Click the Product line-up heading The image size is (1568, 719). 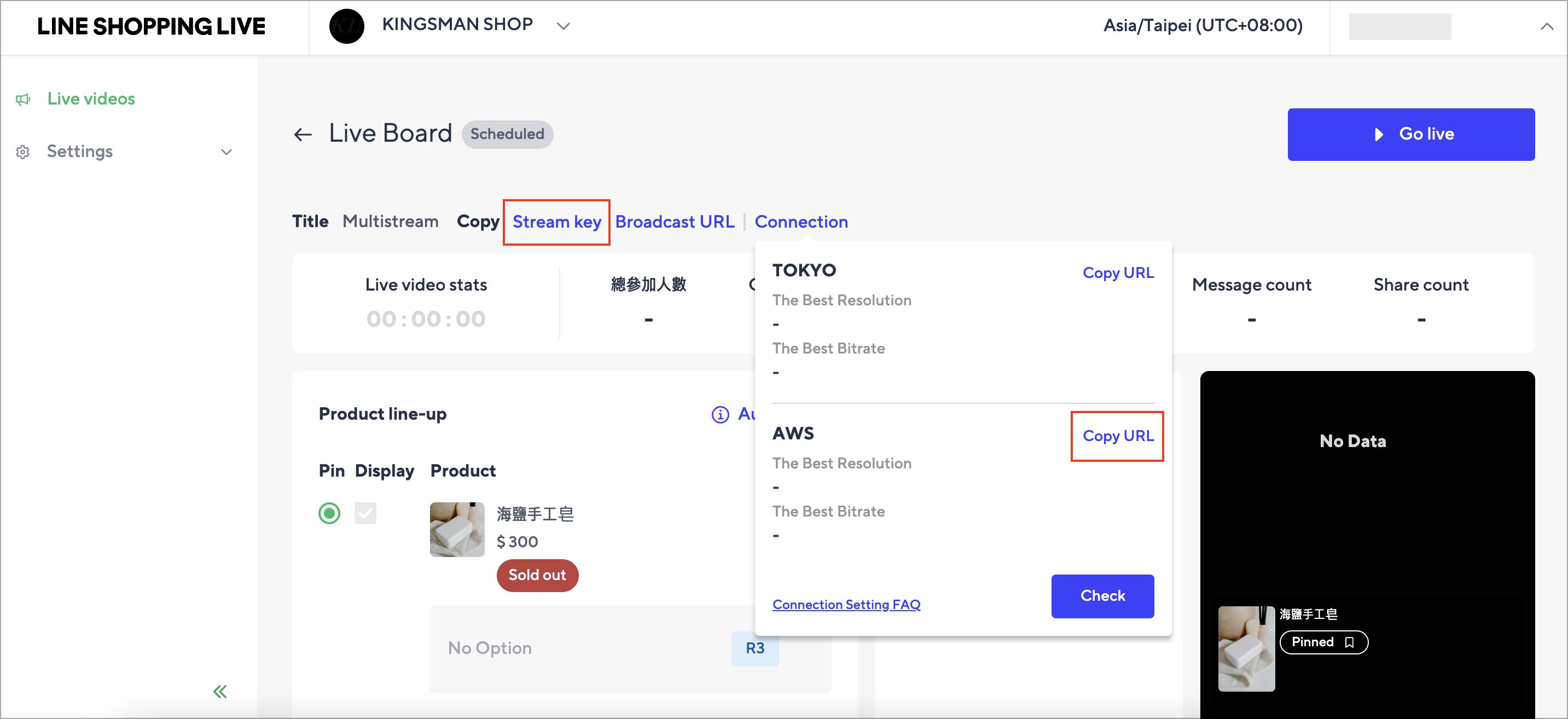click(x=382, y=414)
